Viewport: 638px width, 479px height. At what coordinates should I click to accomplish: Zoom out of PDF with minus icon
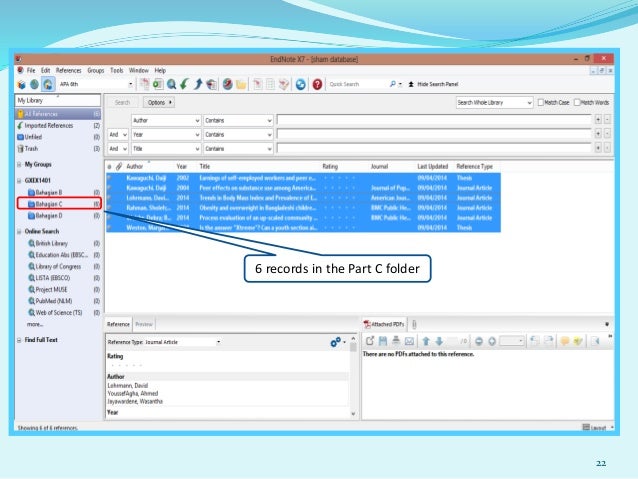[479, 341]
